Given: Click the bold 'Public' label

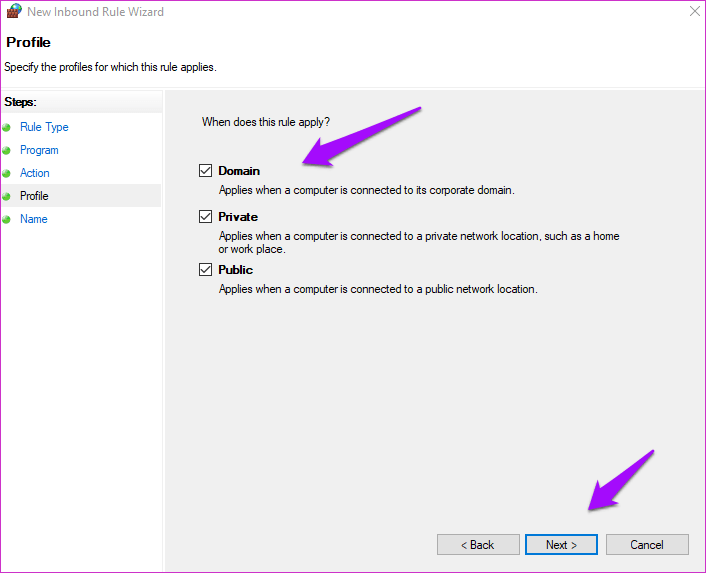Looking at the screenshot, I should click(x=235, y=270).
